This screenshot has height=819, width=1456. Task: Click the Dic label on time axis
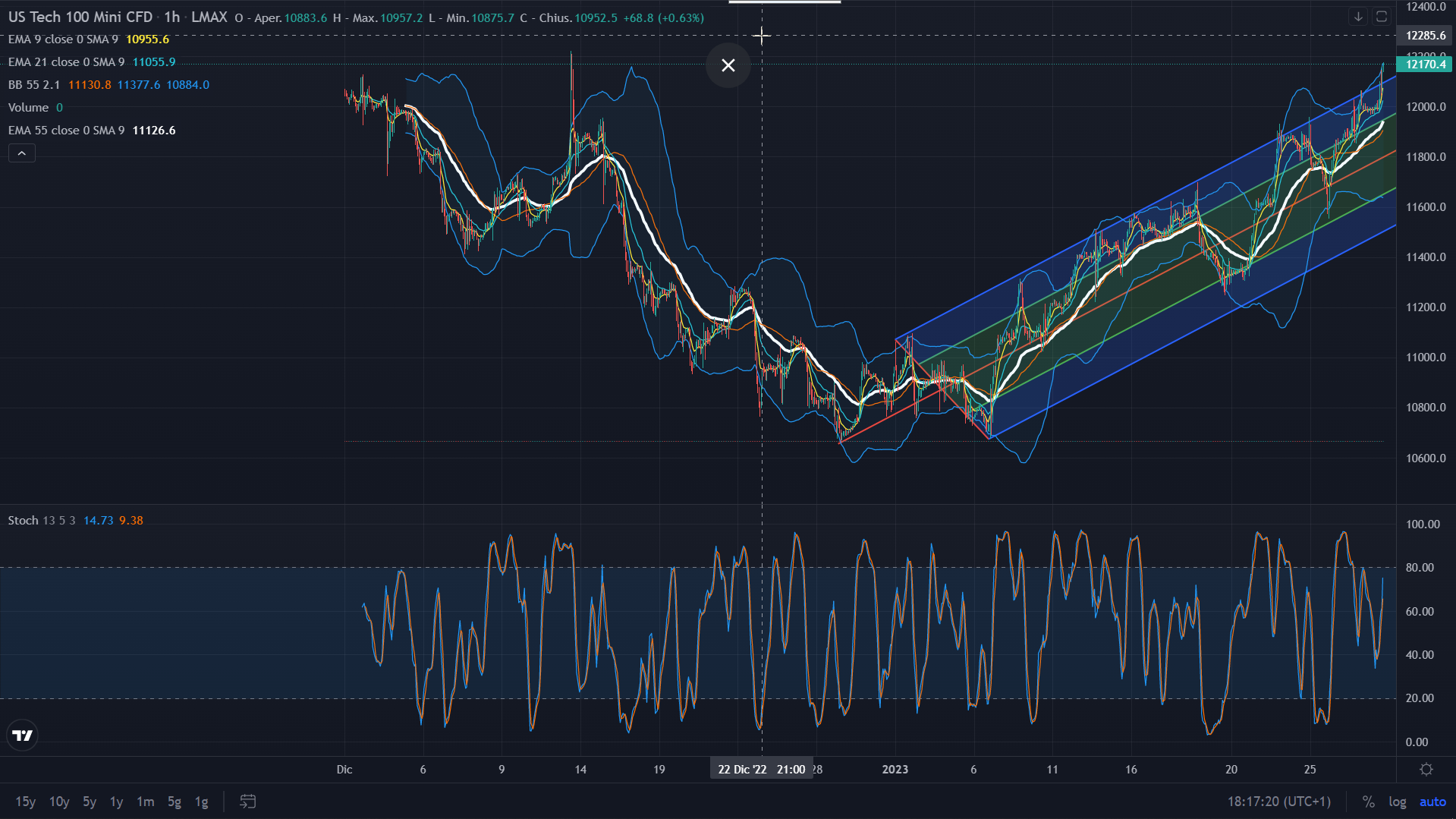(344, 769)
